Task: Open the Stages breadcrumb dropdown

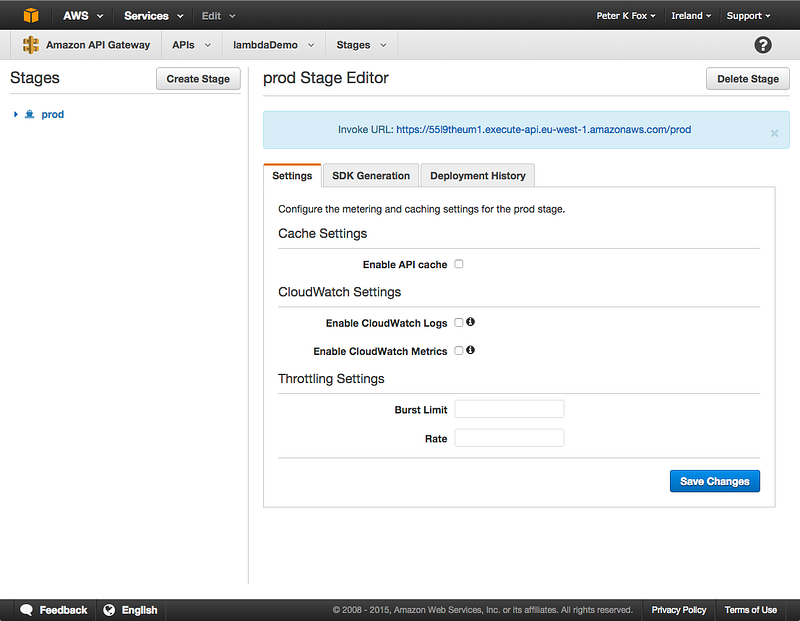Action: click(361, 45)
